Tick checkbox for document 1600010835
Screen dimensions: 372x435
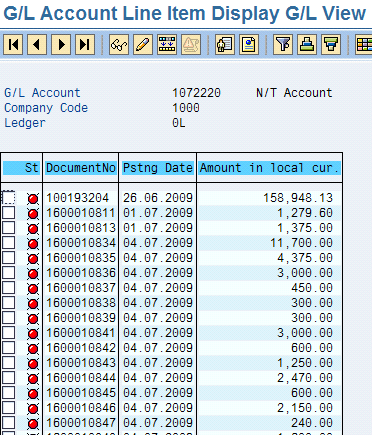point(9,257)
